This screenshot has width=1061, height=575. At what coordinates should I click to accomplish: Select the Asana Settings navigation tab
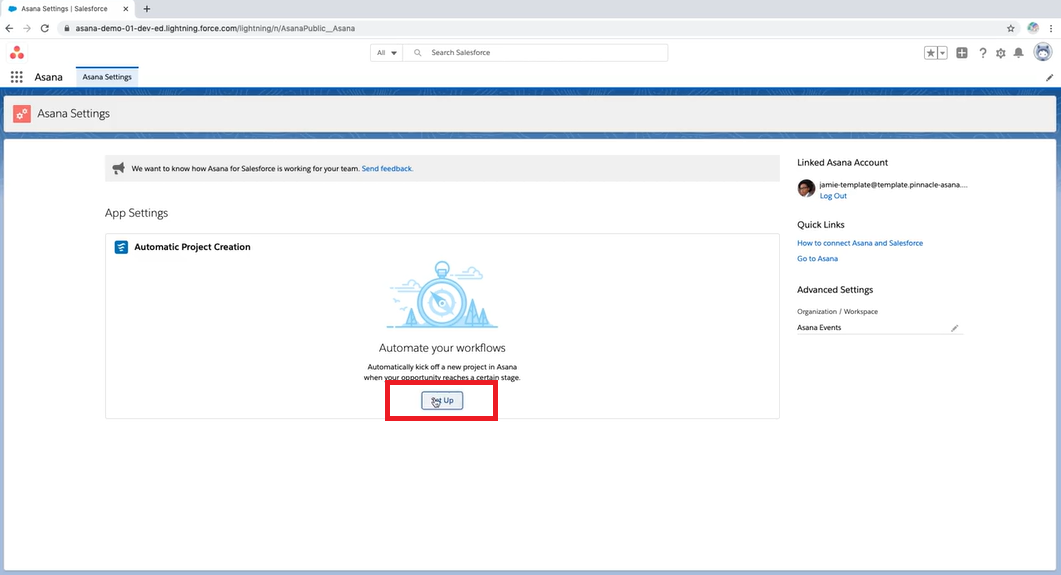107,77
